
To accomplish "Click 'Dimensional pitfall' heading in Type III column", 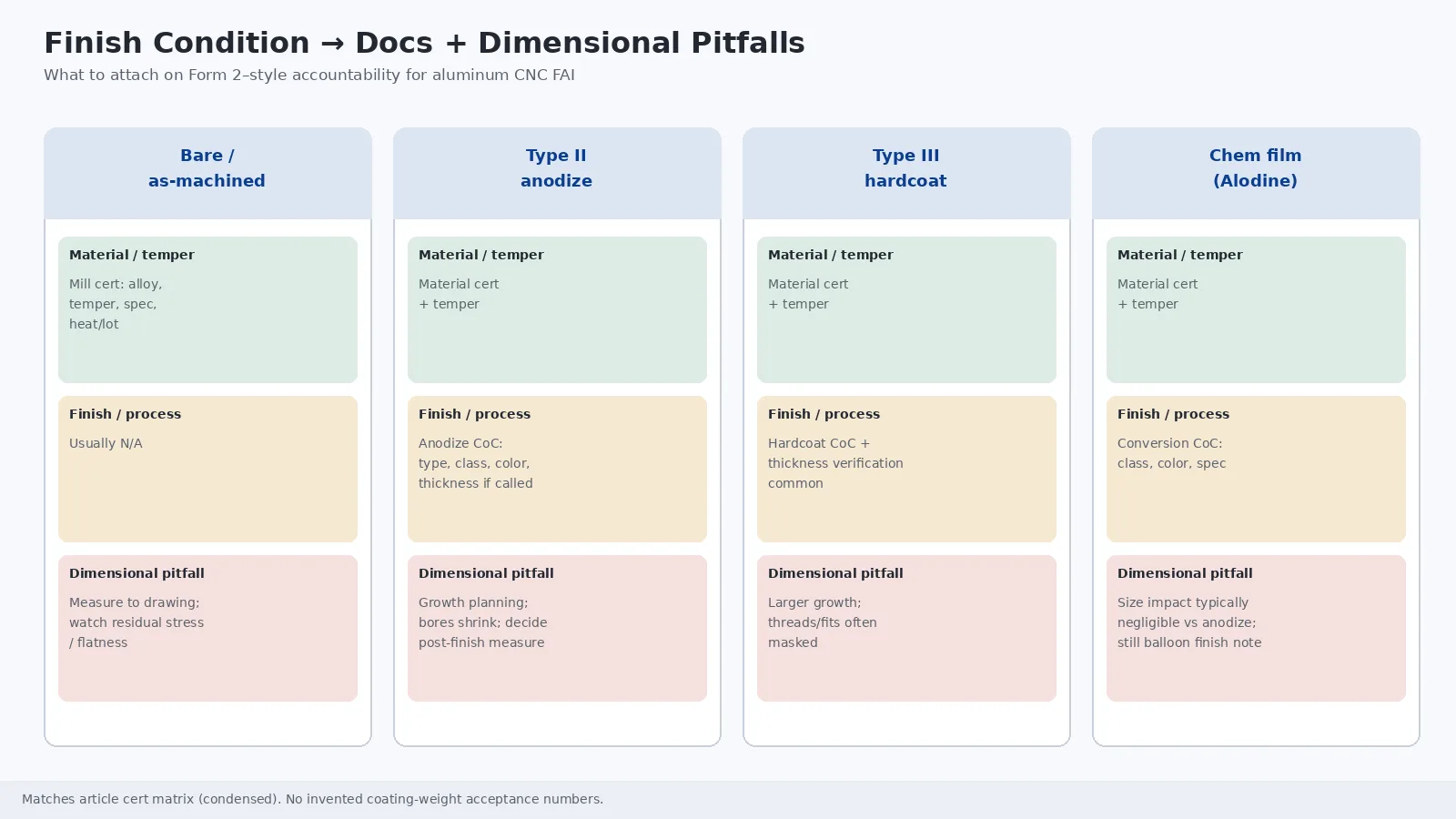I will [x=835, y=573].
